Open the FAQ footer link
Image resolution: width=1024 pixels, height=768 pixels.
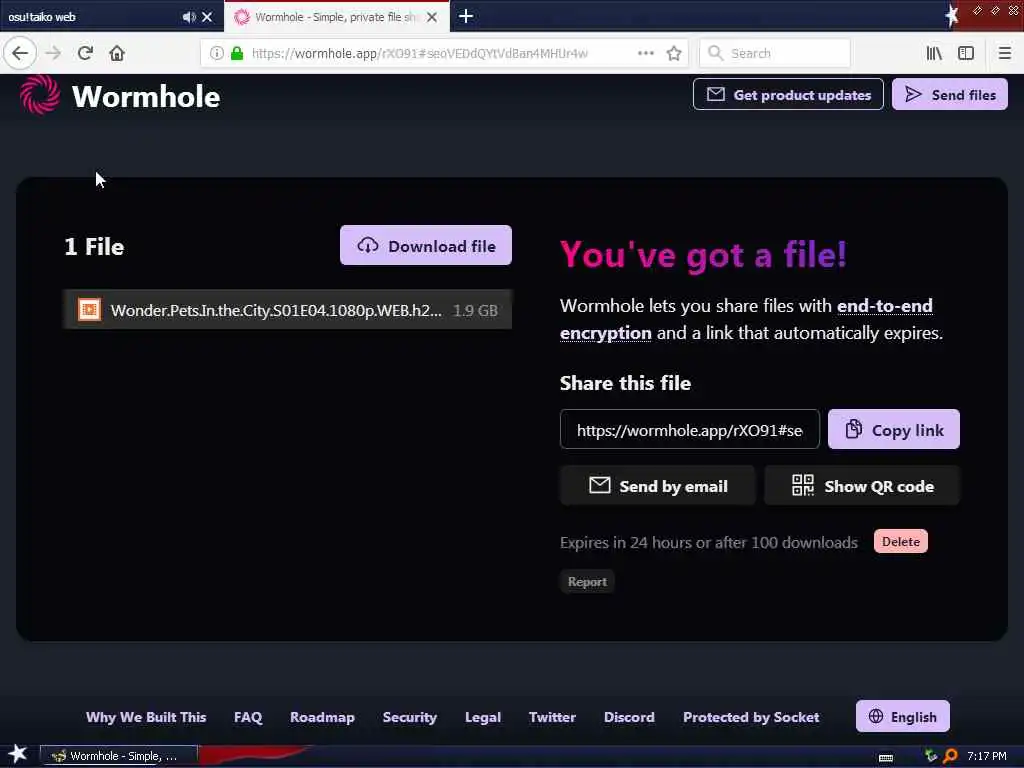248,717
